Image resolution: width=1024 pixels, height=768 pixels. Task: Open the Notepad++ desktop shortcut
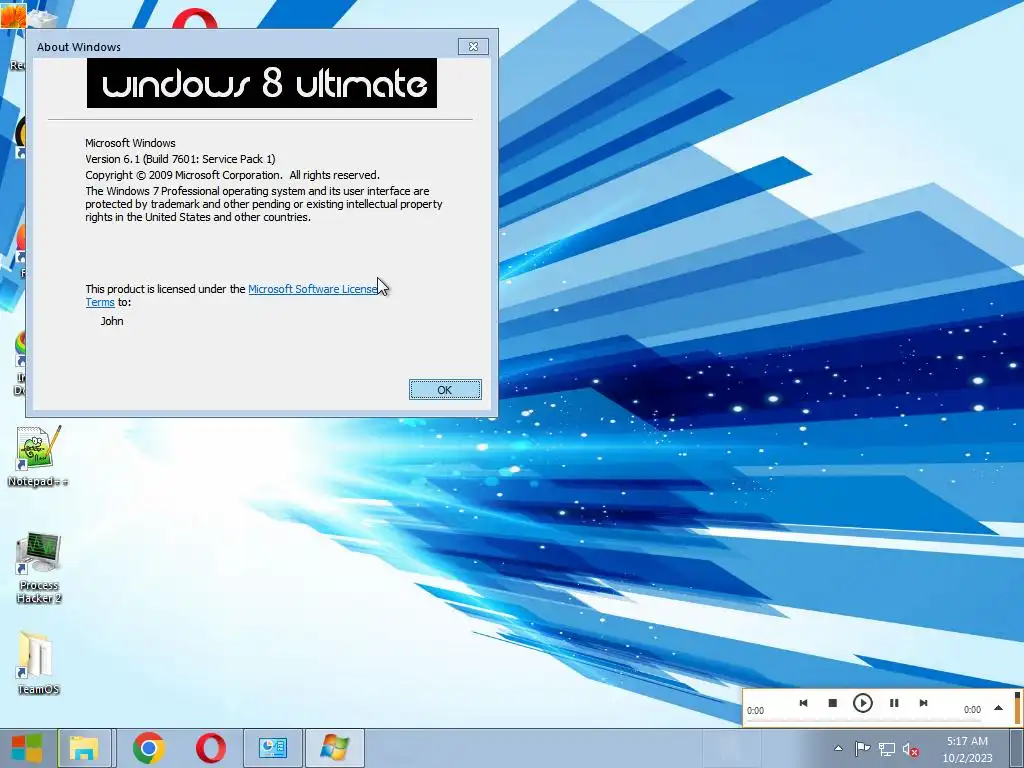coord(38,456)
